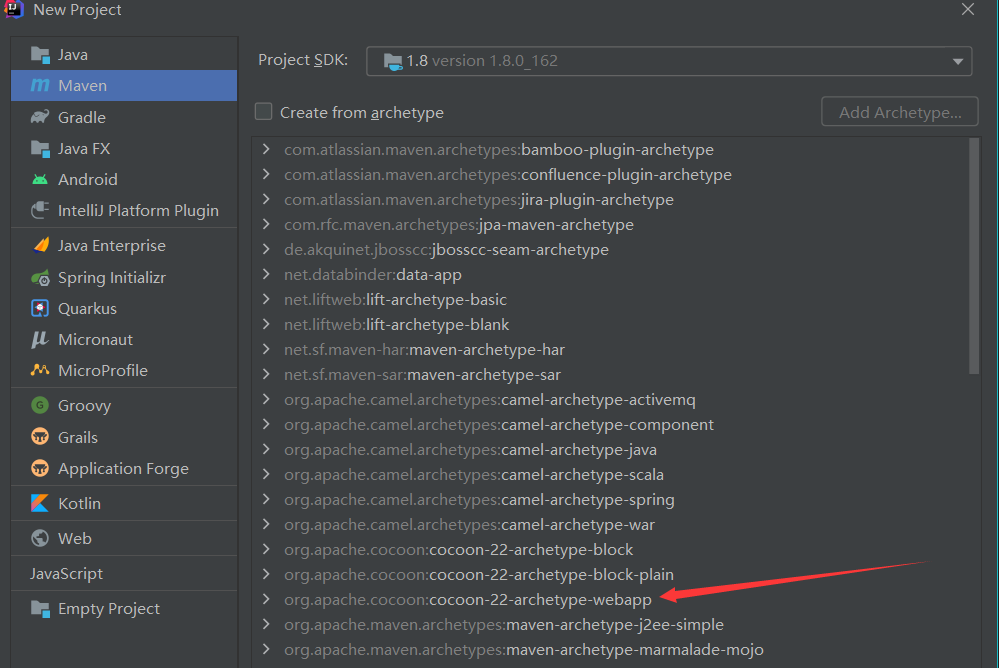Screen dimensions: 999x668
Task: Click the Maven 'm' icon
Action: [x=40, y=85]
